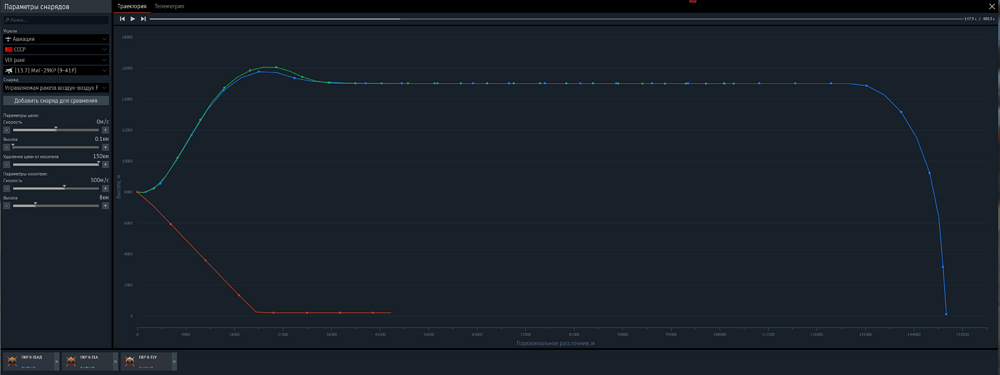The height and width of the screenshot is (375, 1000).
Task: Remove the red-line projectile card
Action: pyautogui.click(x=174, y=362)
